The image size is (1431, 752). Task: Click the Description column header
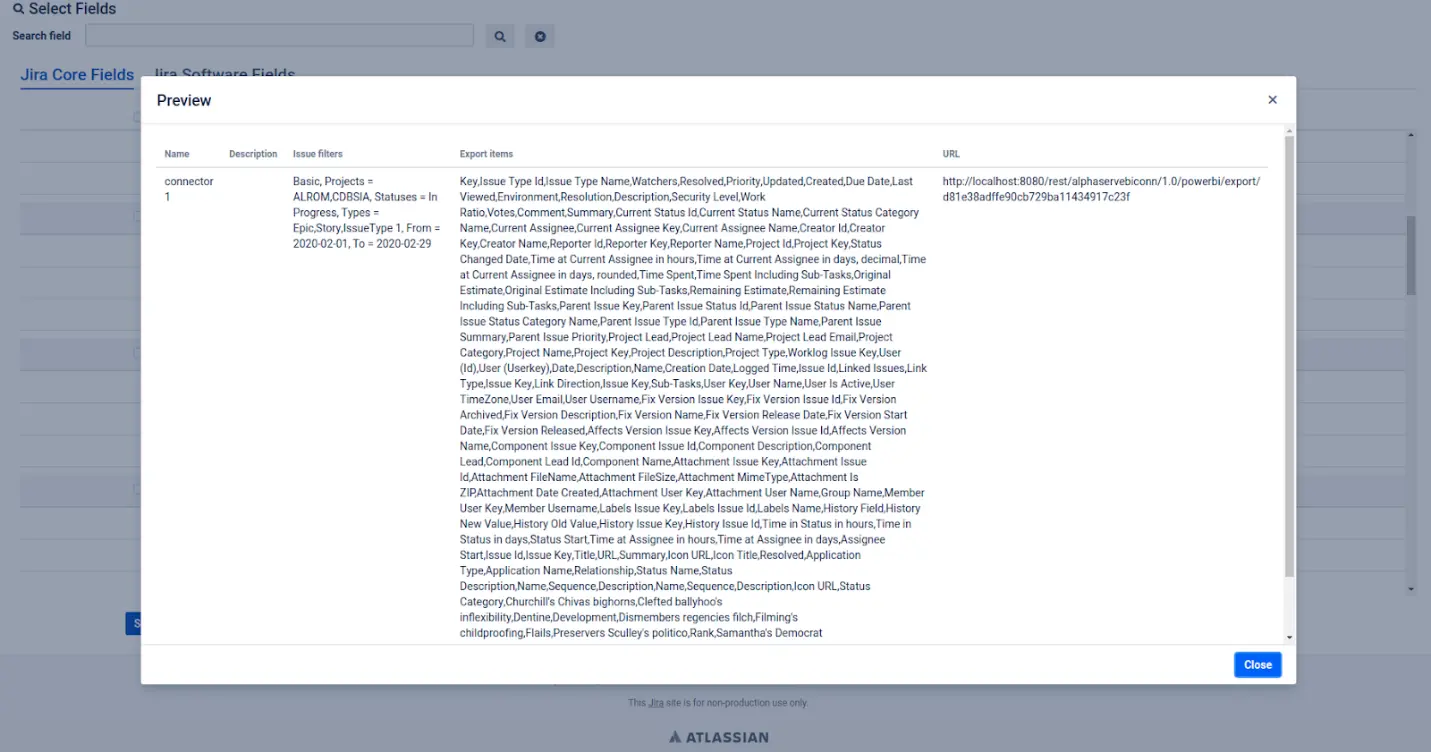[253, 154]
